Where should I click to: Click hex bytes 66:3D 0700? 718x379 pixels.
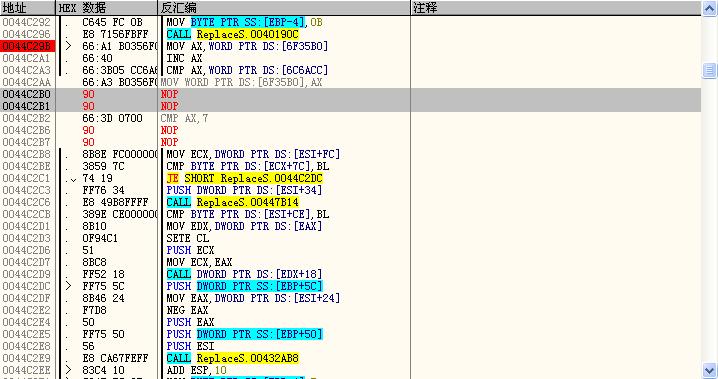tap(113, 118)
